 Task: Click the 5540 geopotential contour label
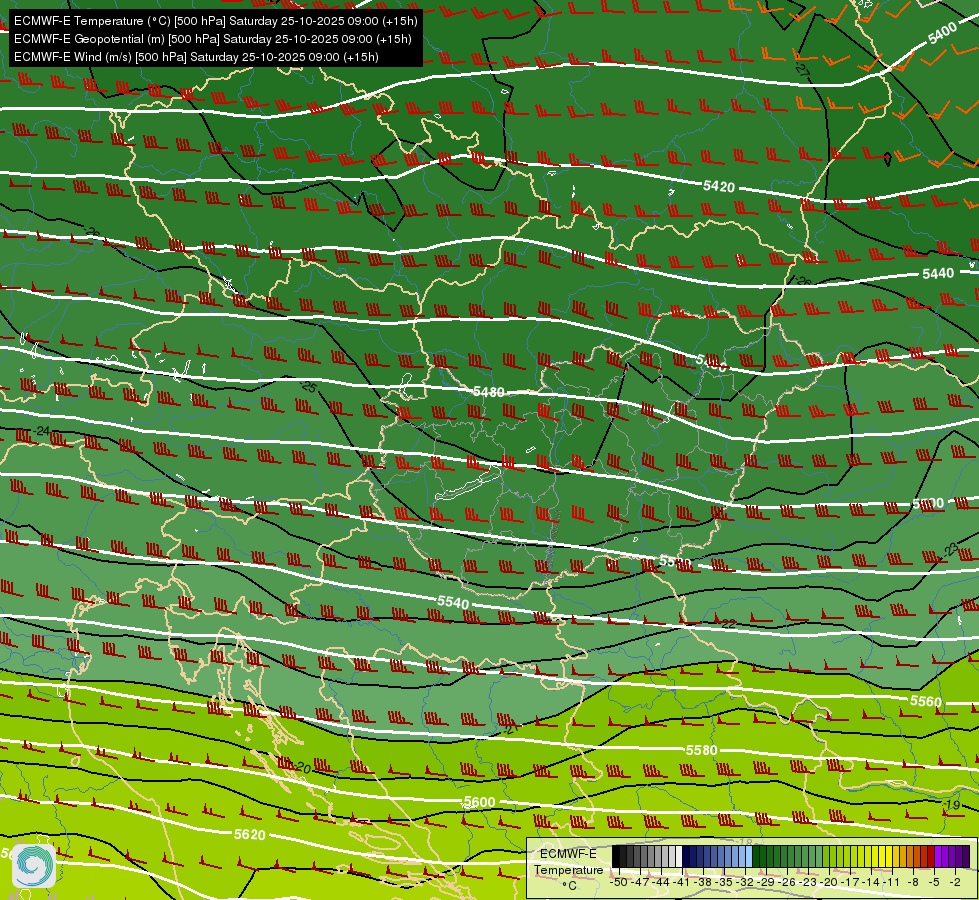click(453, 602)
